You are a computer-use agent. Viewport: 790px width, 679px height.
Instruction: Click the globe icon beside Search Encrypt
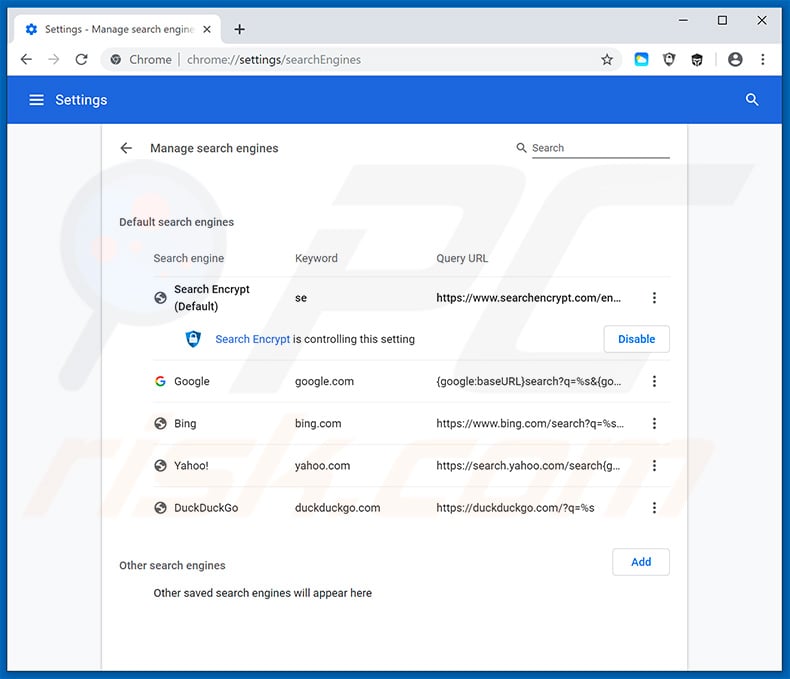click(x=160, y=298)
